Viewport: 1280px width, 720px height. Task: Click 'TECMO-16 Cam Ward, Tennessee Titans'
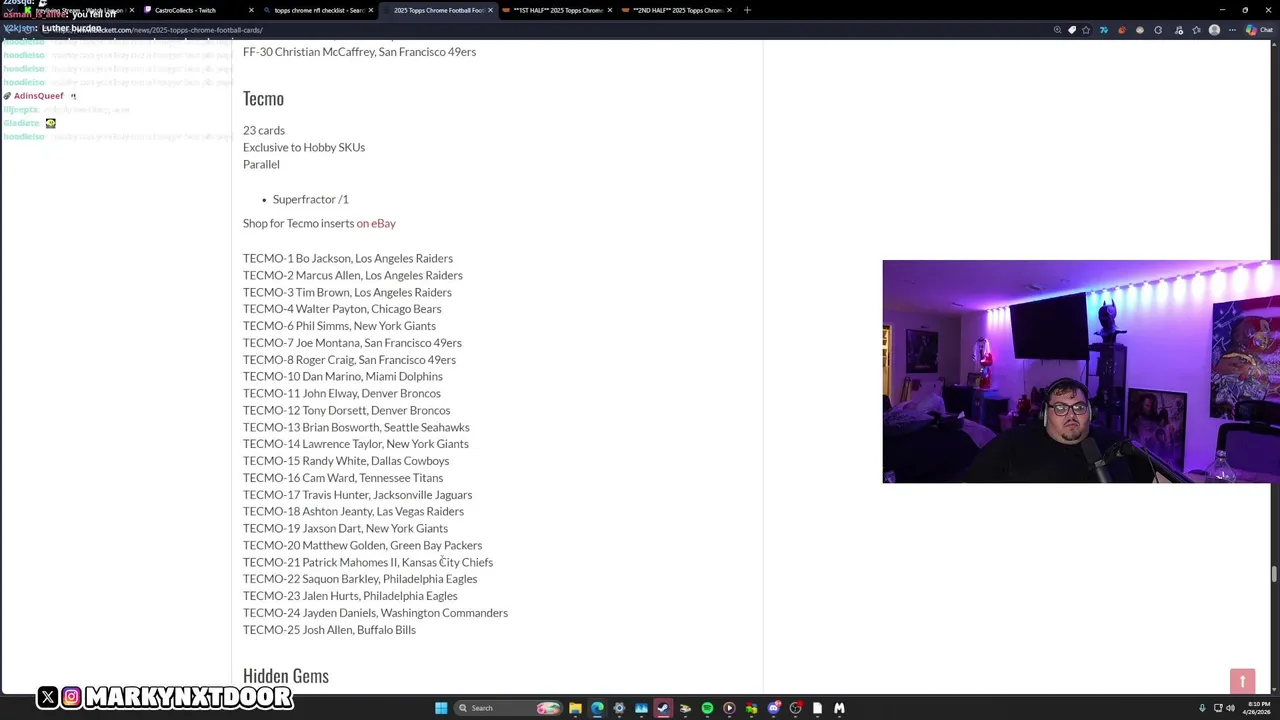343,478
